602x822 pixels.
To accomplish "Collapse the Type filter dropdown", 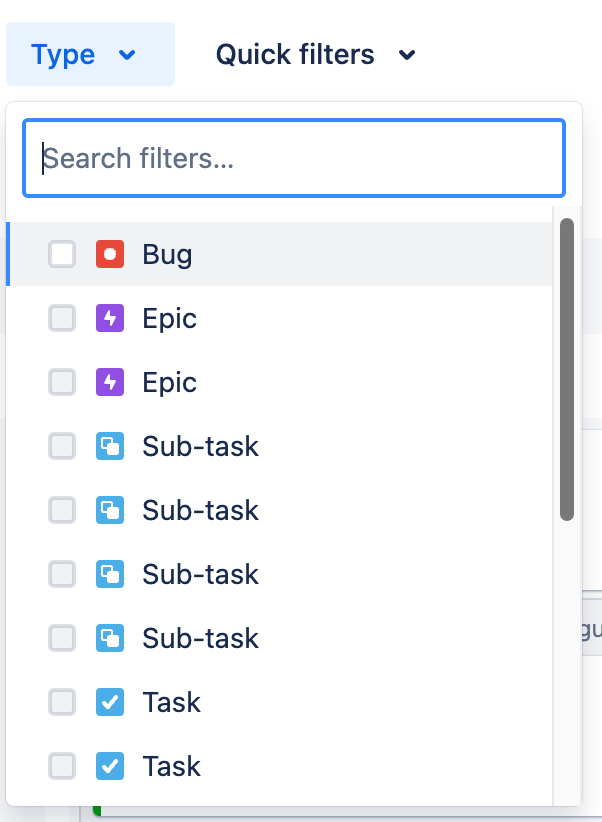I will (x=90, y=54).
